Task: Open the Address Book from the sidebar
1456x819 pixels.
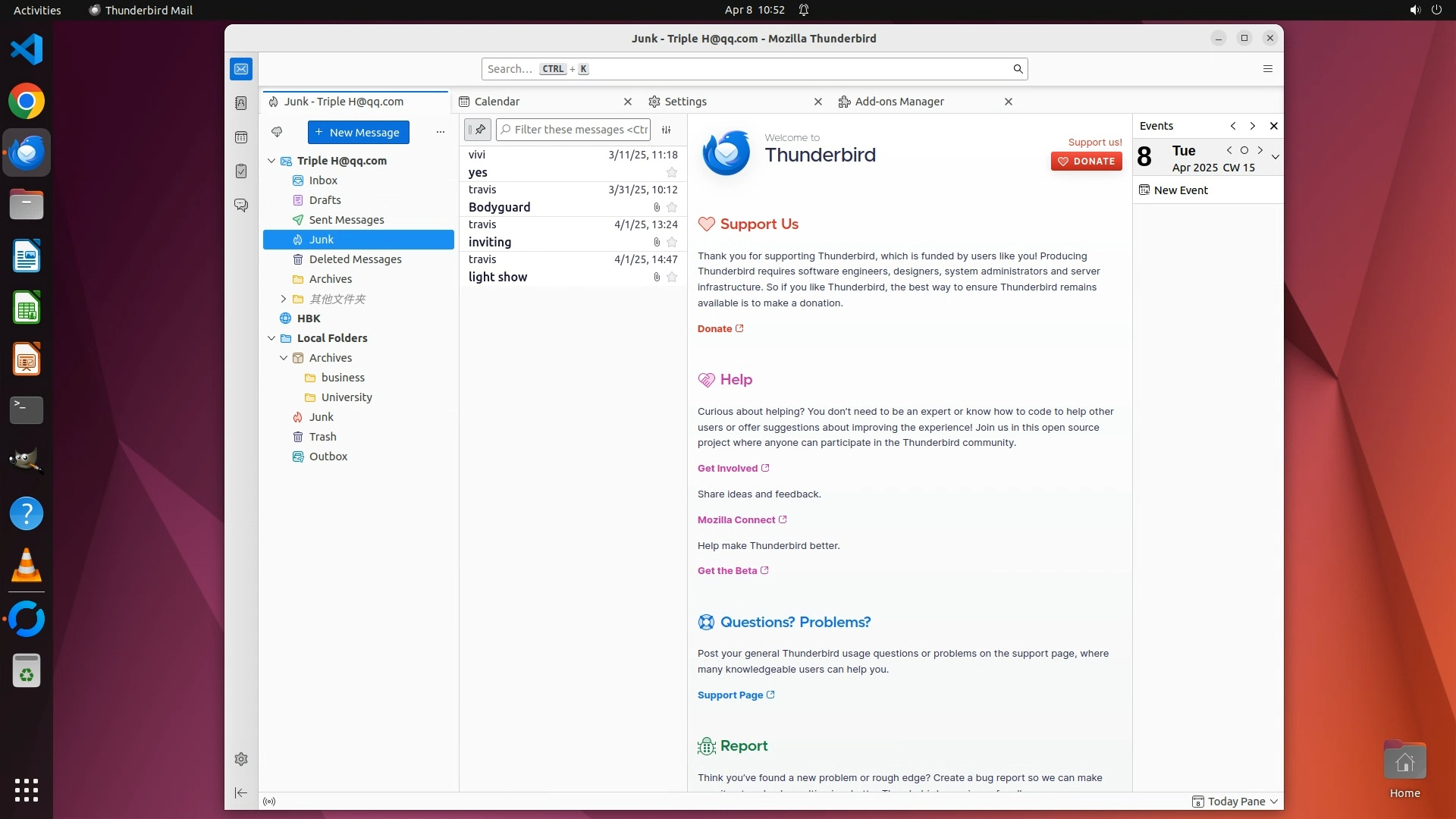Action: pyautogui.click(x=241, y=103)
